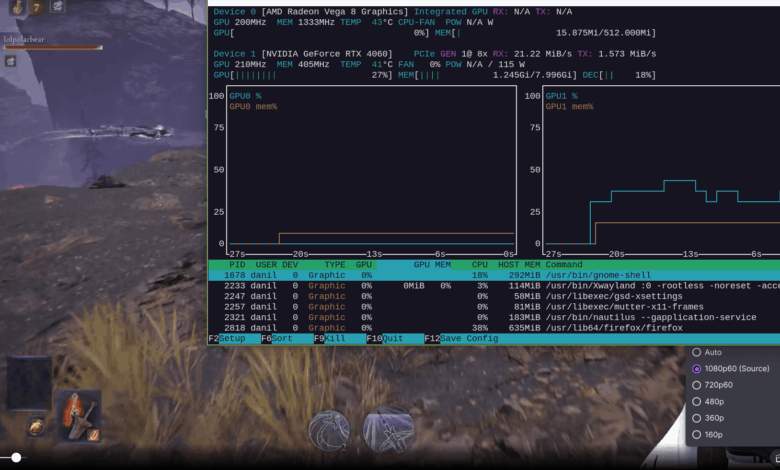Select the mutter-x11-frames process row

click(494, 306)
